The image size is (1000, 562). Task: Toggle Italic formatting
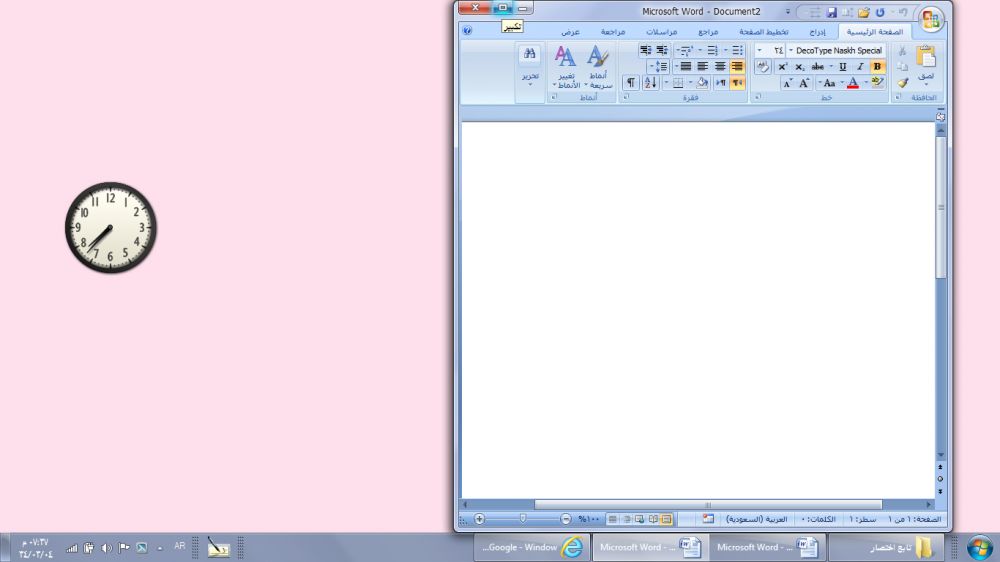860,67
